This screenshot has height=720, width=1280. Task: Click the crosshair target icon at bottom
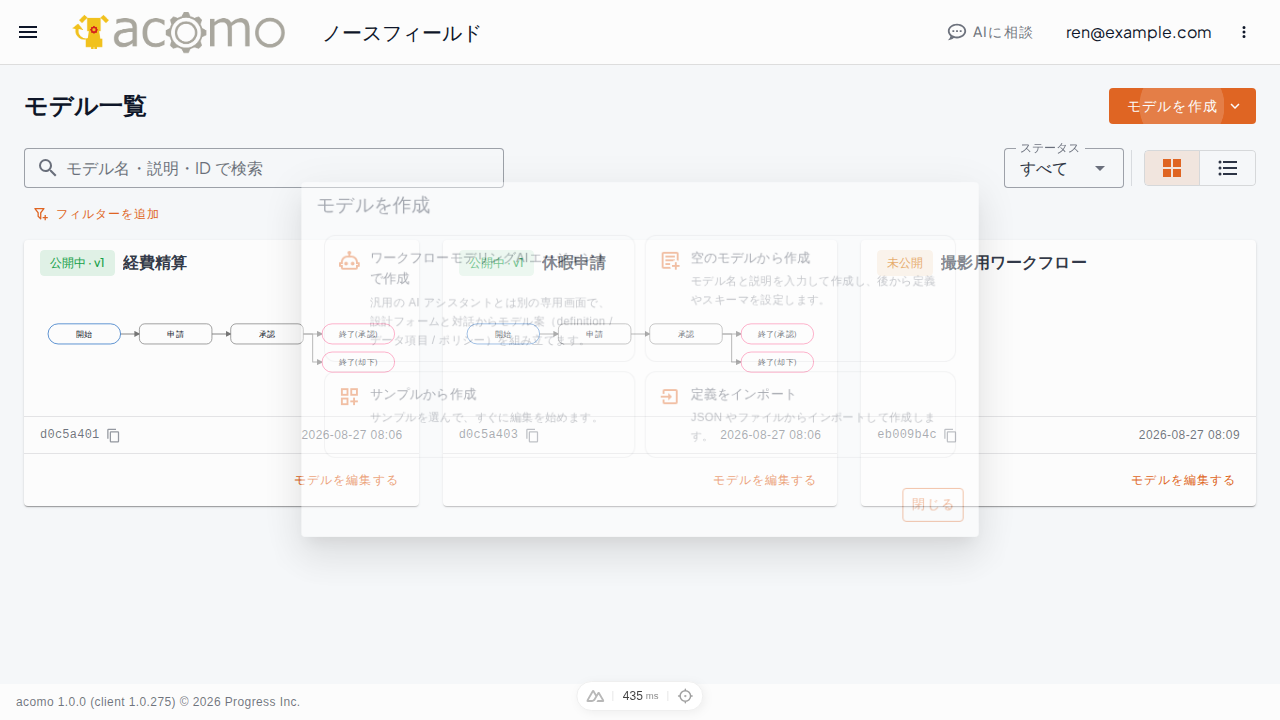pyautogui.click(x=685, y=696)
